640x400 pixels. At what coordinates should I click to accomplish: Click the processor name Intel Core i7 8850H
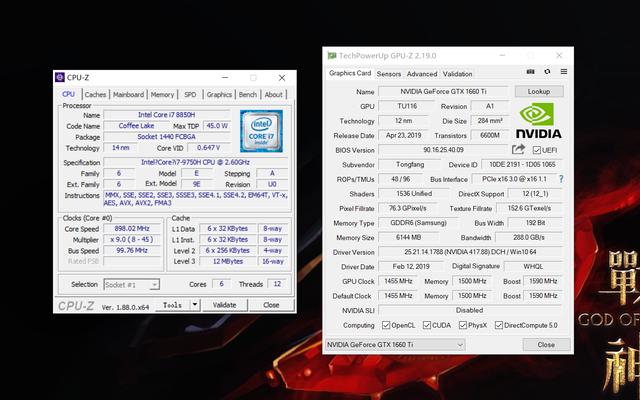[x=167, y=115]
